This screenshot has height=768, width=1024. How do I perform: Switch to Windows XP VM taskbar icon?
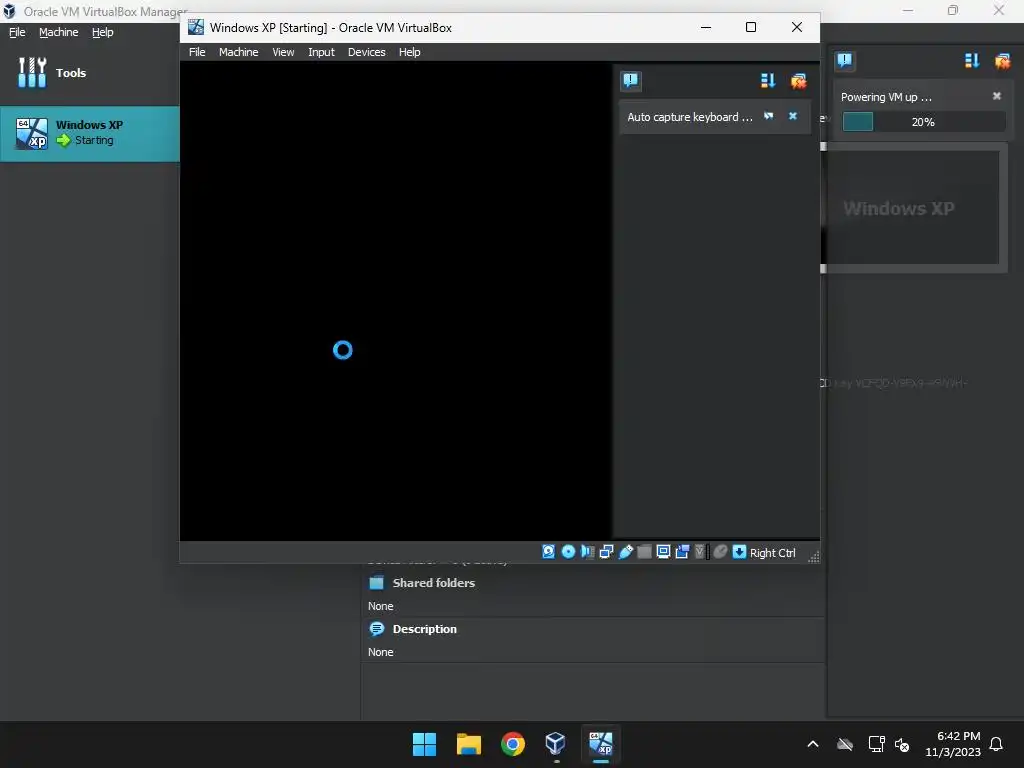pos(601,744)
